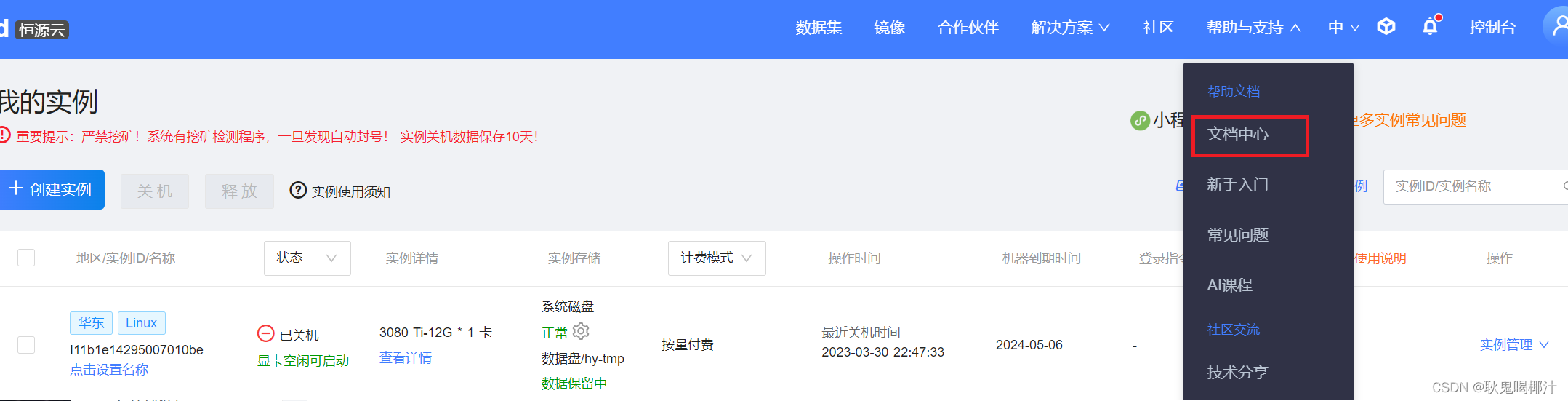Click the 实例存储 column header
1568x401 pixels.
point(574,258)
